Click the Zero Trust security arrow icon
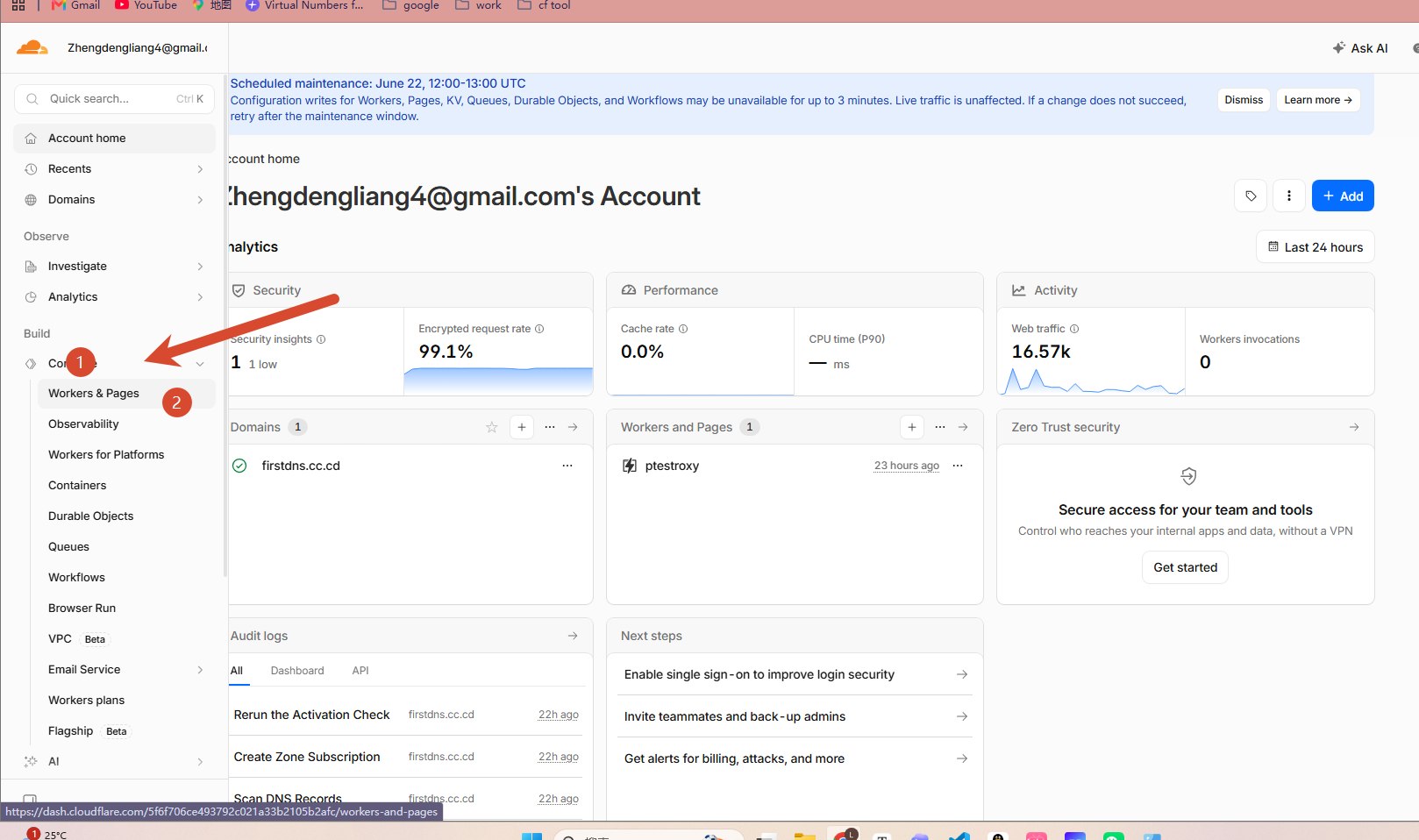This screenshot has width=1419, height=840. (1354, 427)
